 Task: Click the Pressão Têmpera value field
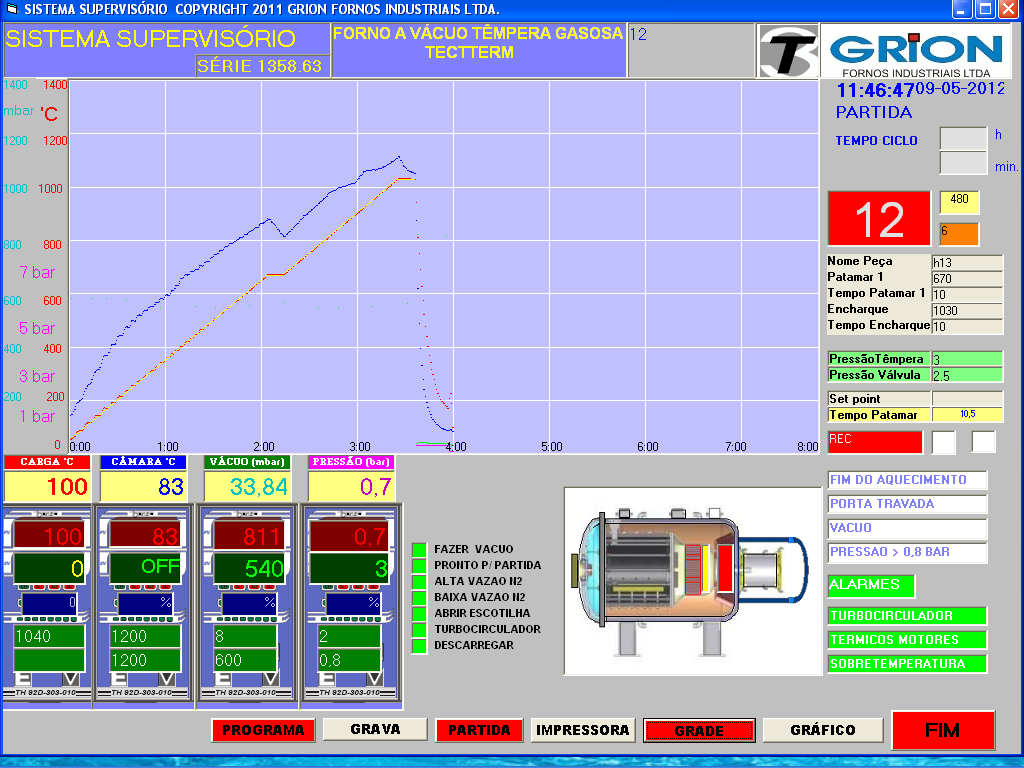point(967,359)
